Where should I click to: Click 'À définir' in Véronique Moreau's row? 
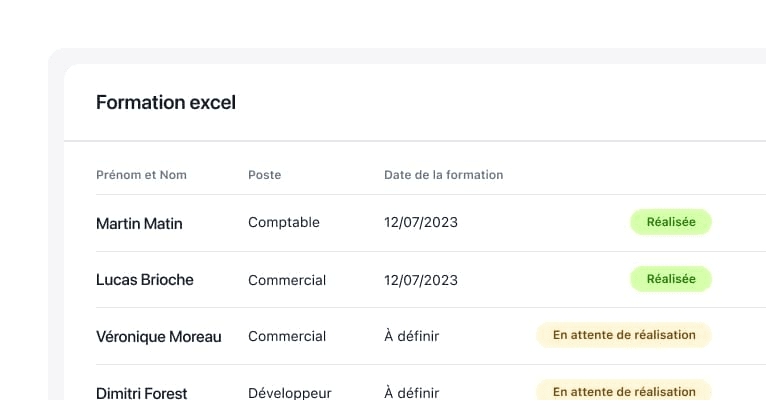click(x=411, y=336)
